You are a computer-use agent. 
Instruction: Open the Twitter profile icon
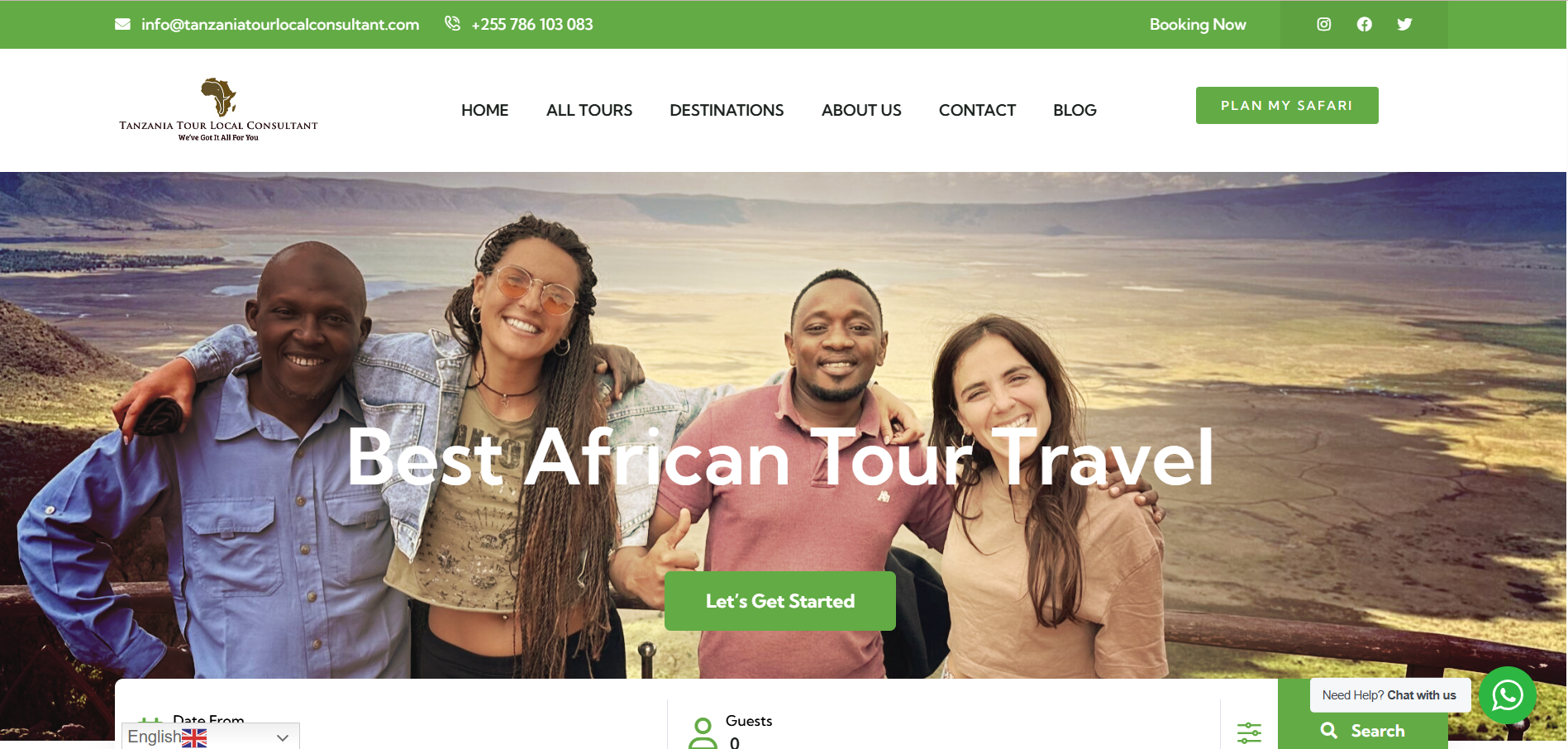click(1404, 24)
